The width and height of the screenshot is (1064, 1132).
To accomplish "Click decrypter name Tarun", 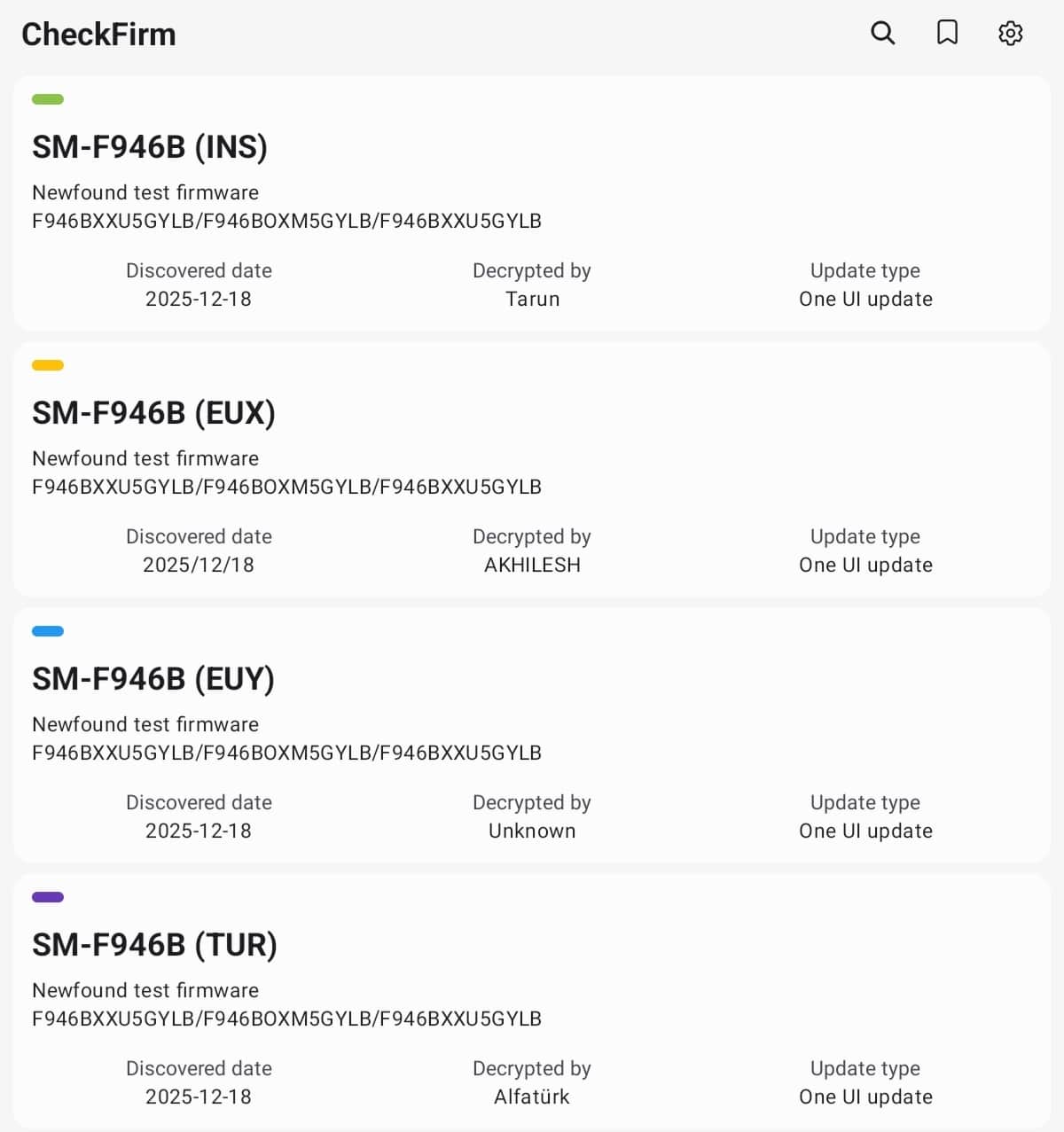I will [x=532, y=299].
